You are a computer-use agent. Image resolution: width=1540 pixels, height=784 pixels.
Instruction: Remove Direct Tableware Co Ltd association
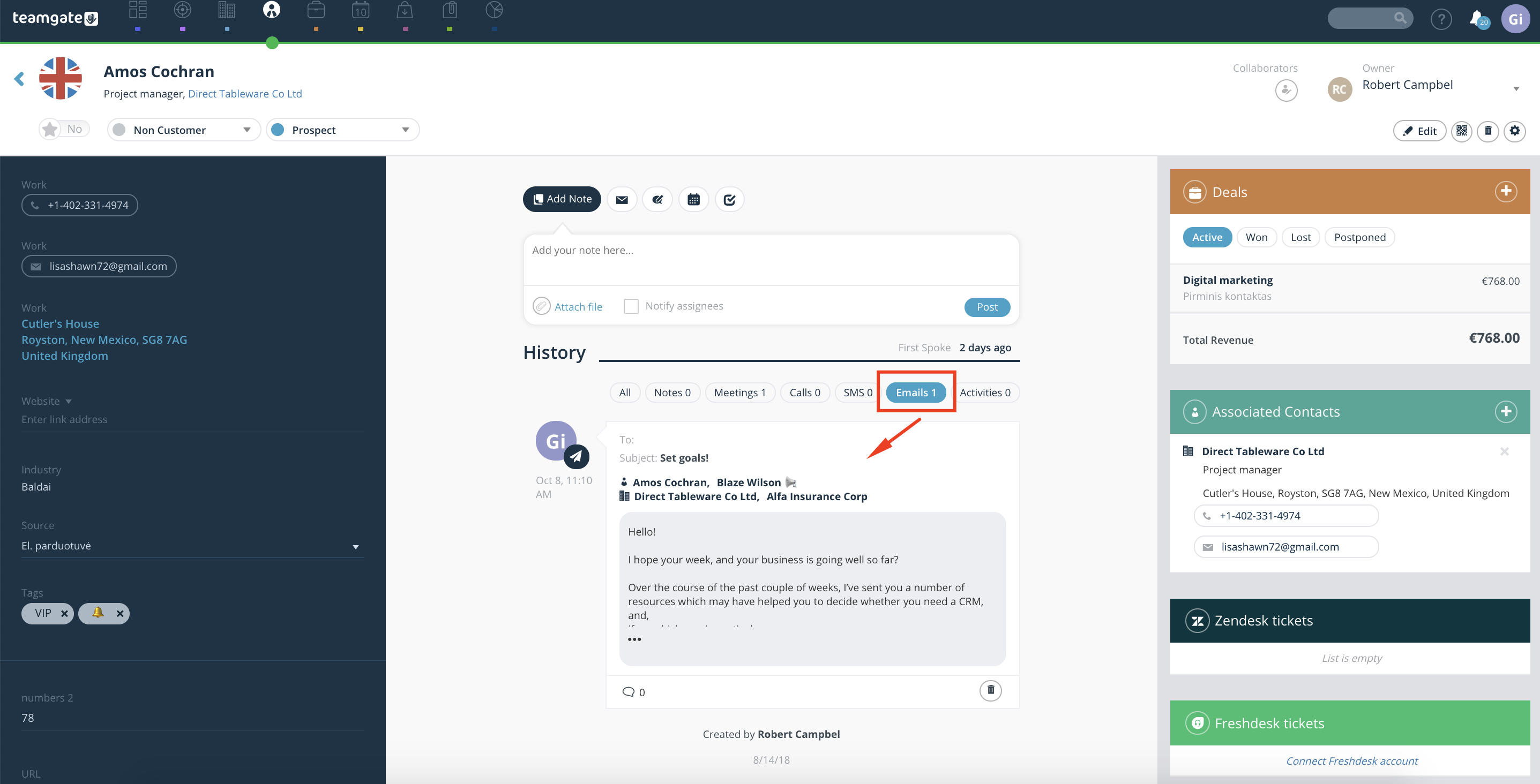coord(1504,451)
